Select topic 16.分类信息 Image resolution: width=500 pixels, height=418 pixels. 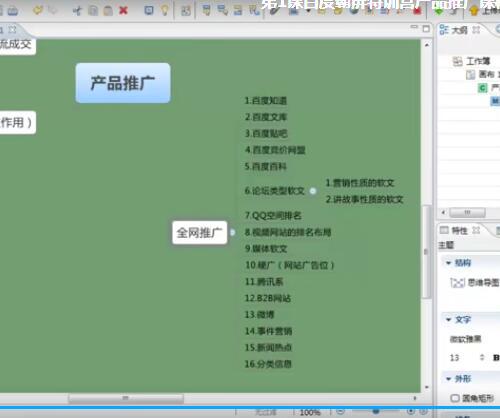[x=268, y=364]
